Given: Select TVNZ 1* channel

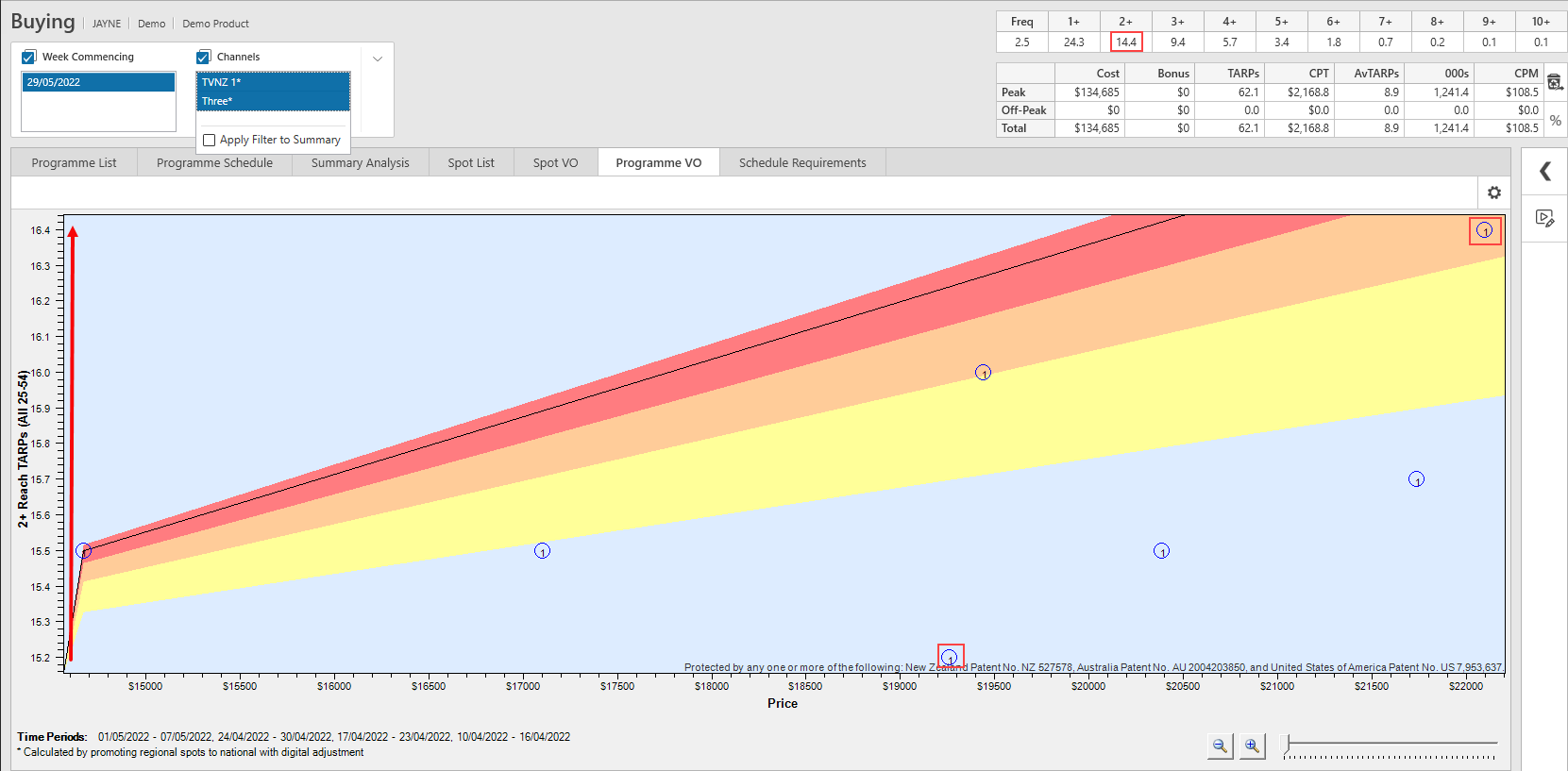Looking at the screenshot, I should [273, 82].
